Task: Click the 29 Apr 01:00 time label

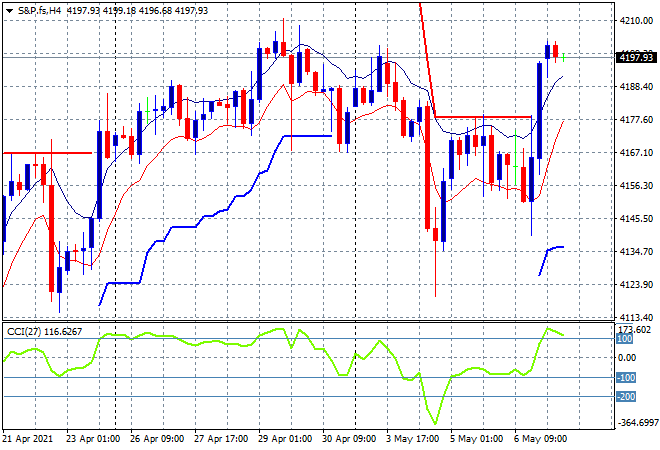Action: click(x=285, y=439)
